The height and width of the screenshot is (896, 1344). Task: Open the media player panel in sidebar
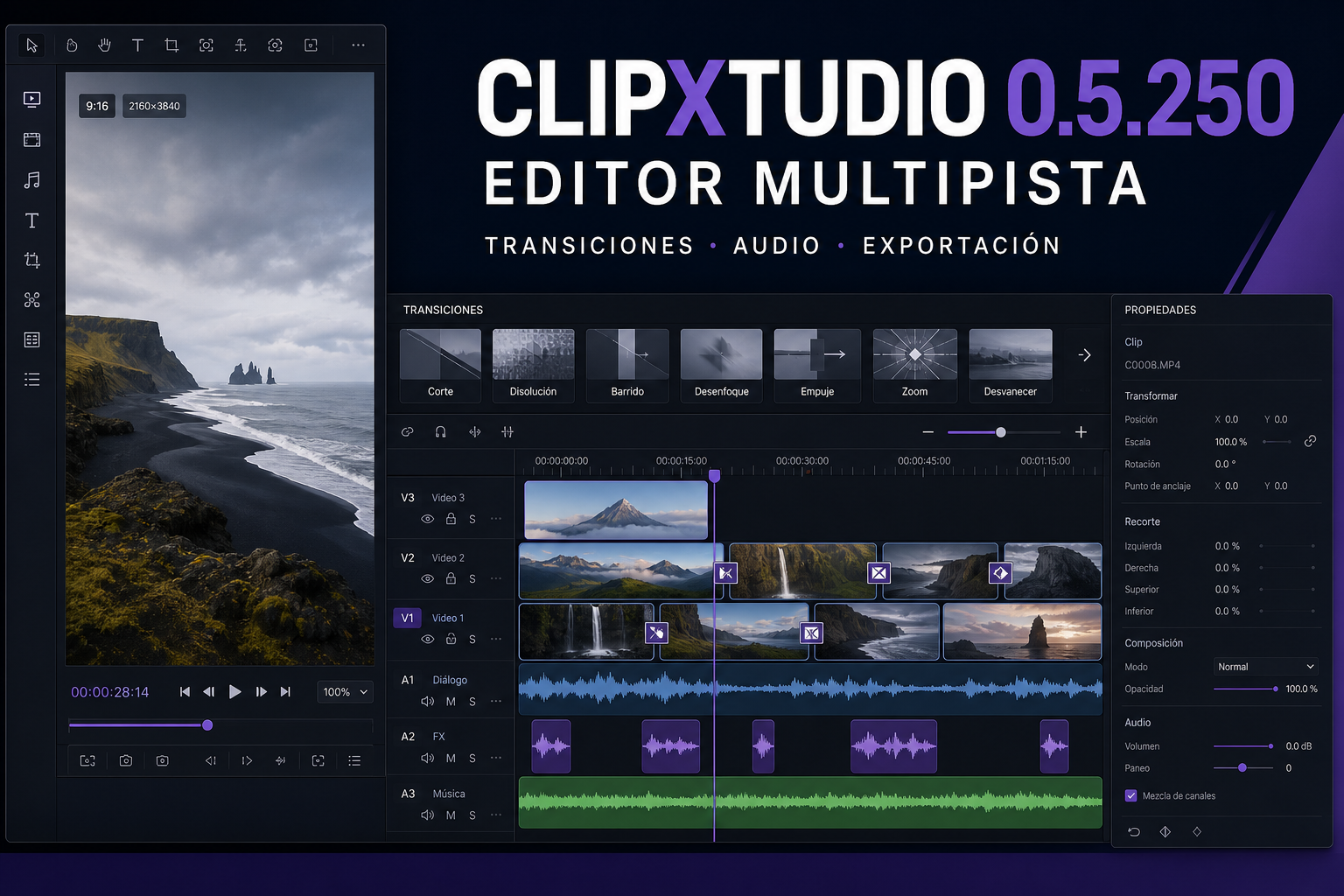pos(32,100)
